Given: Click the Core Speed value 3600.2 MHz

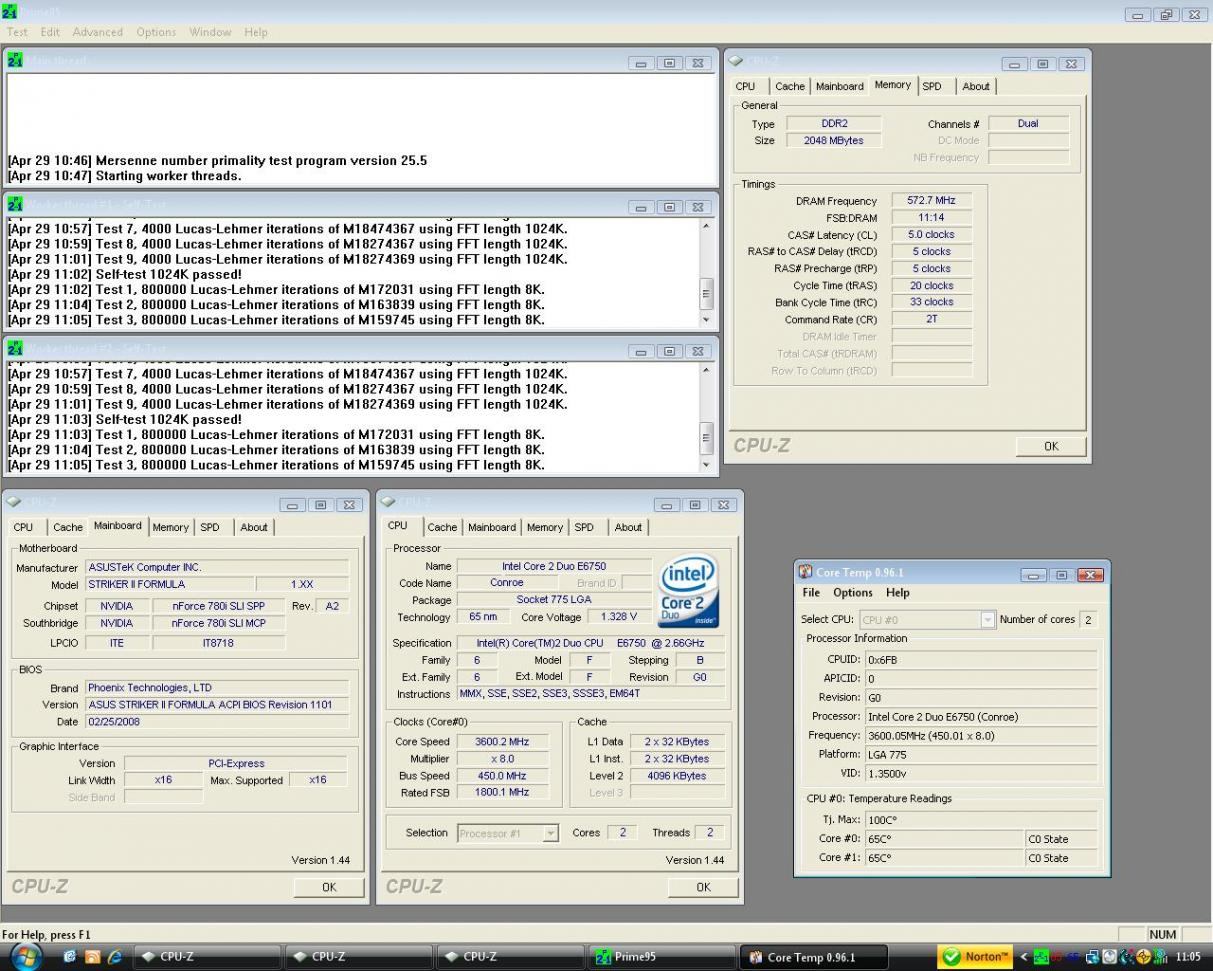Looking at the screenshot, I should click(503, 742).
